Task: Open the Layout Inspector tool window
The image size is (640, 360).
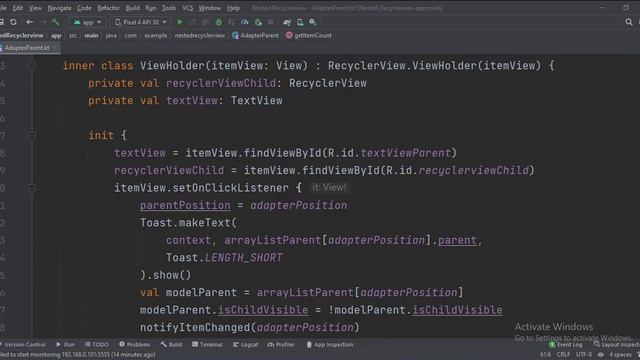Action: point(617,345)
